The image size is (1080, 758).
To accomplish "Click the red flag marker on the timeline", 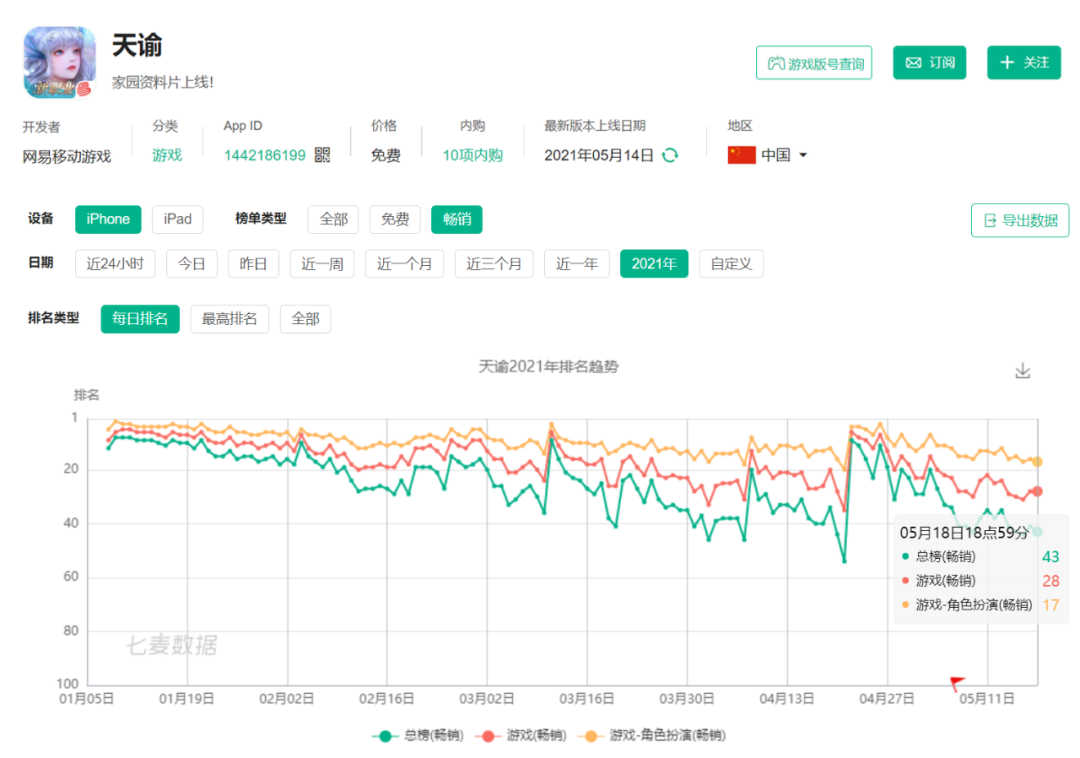I will [957, 683].
